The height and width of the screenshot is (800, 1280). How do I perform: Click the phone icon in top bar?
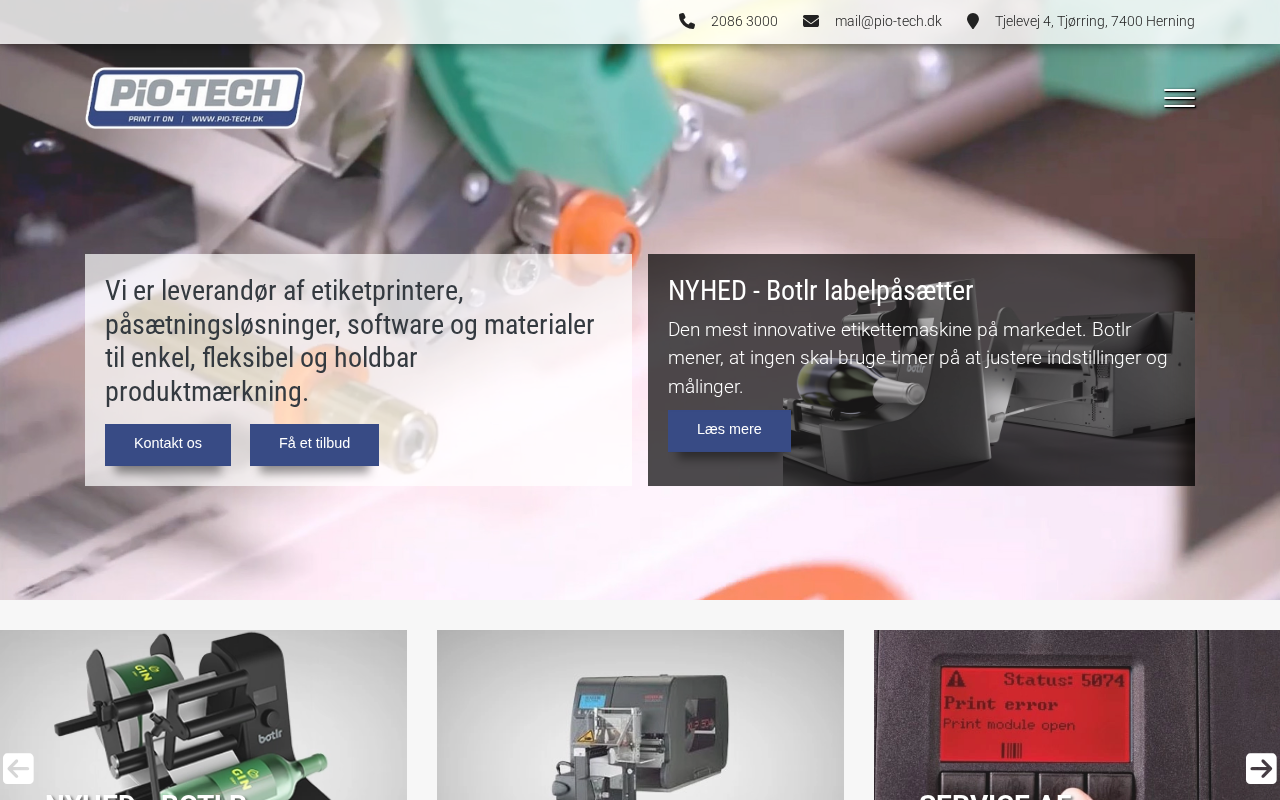687,21
